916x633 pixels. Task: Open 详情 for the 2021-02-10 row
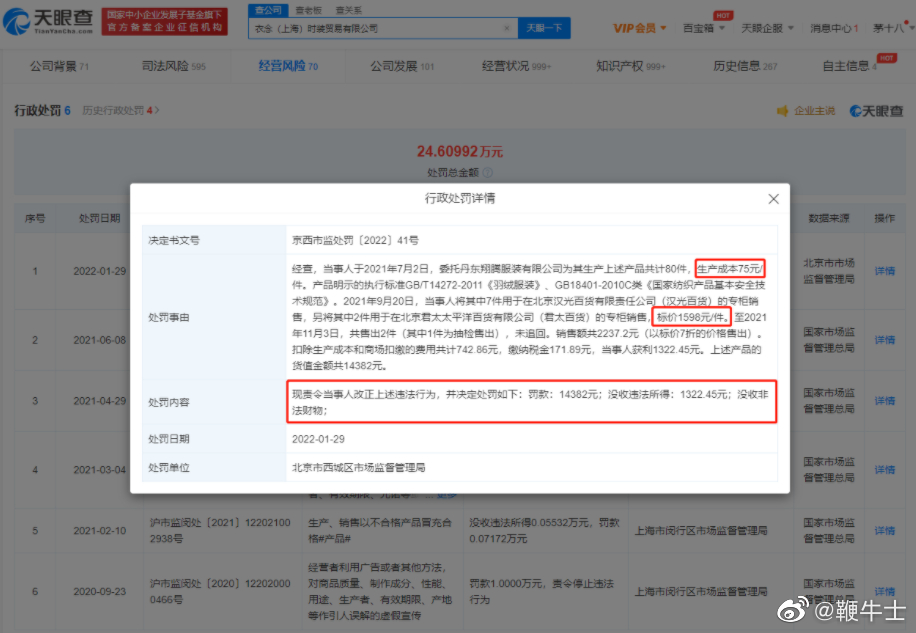click(884, 530)
